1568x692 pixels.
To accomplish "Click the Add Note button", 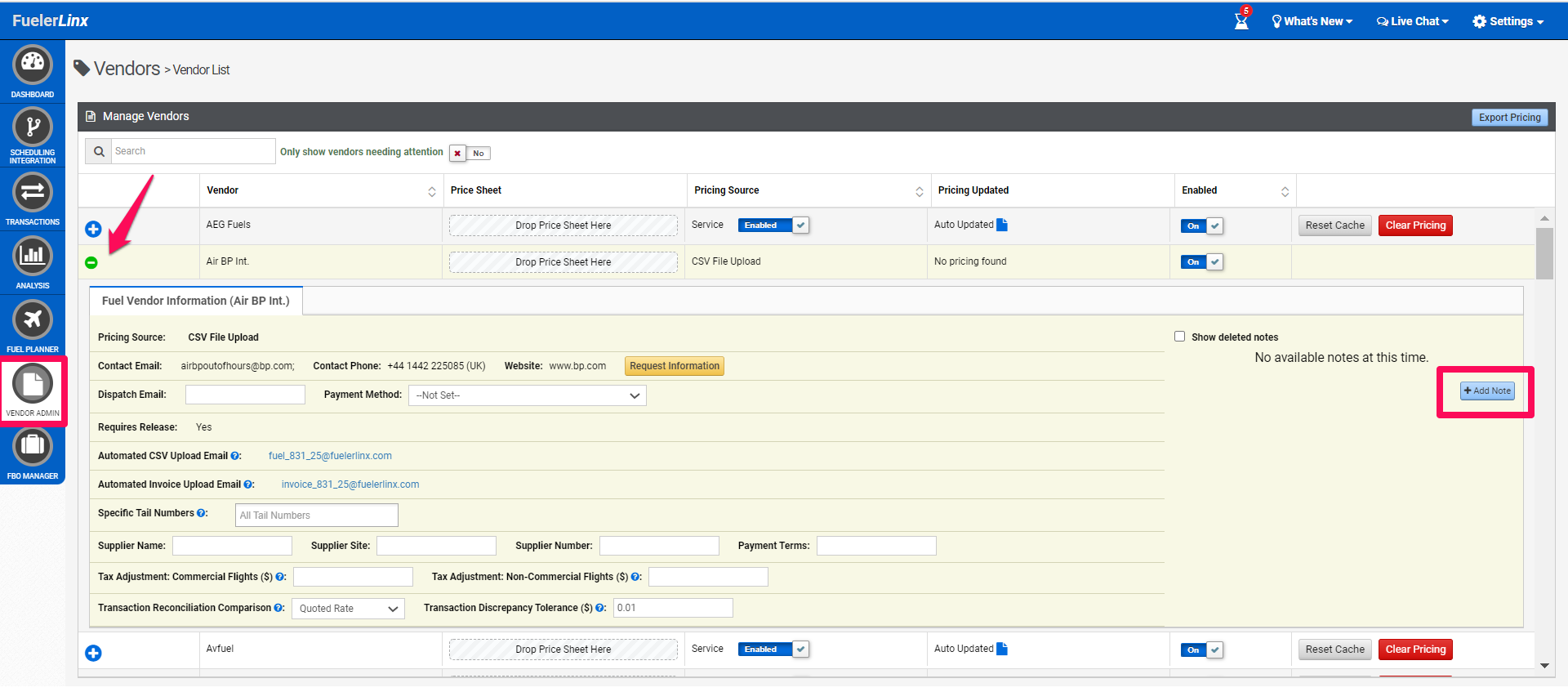I will (1487, 391).
